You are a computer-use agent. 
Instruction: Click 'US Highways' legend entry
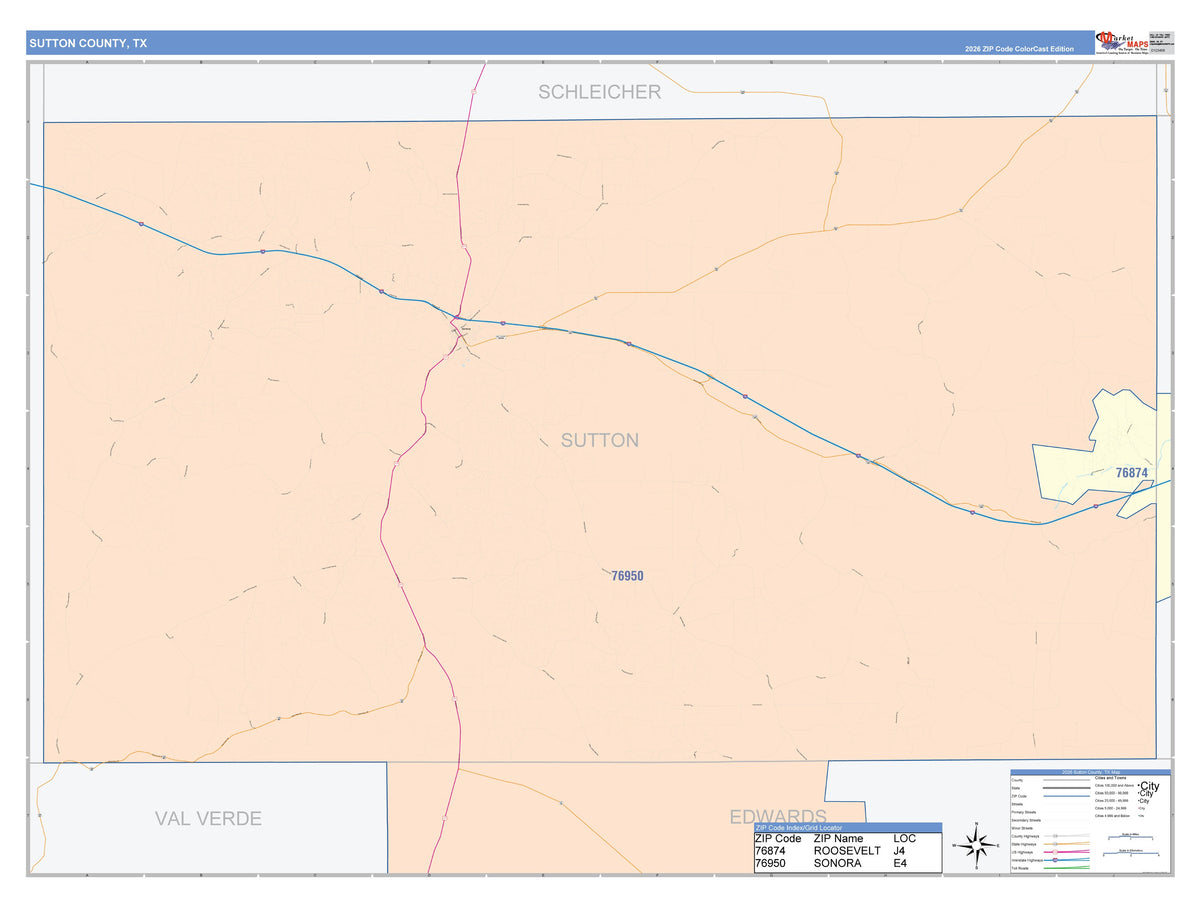(1022, 852)
